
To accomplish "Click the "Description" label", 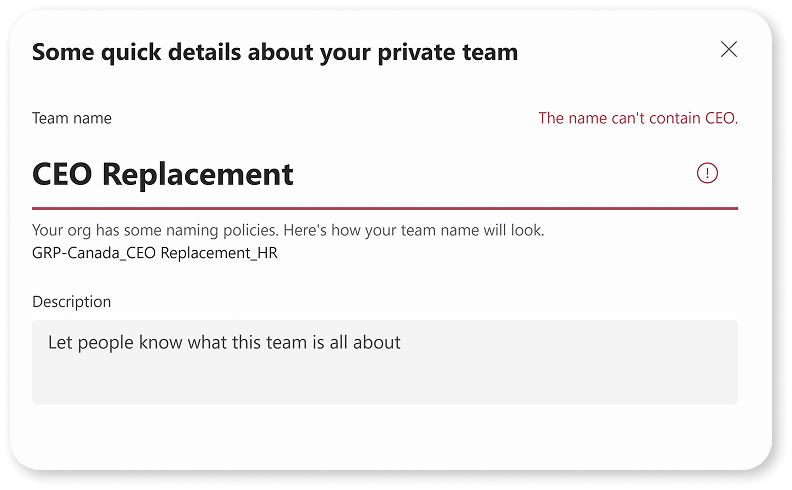I will click(71, 302).
